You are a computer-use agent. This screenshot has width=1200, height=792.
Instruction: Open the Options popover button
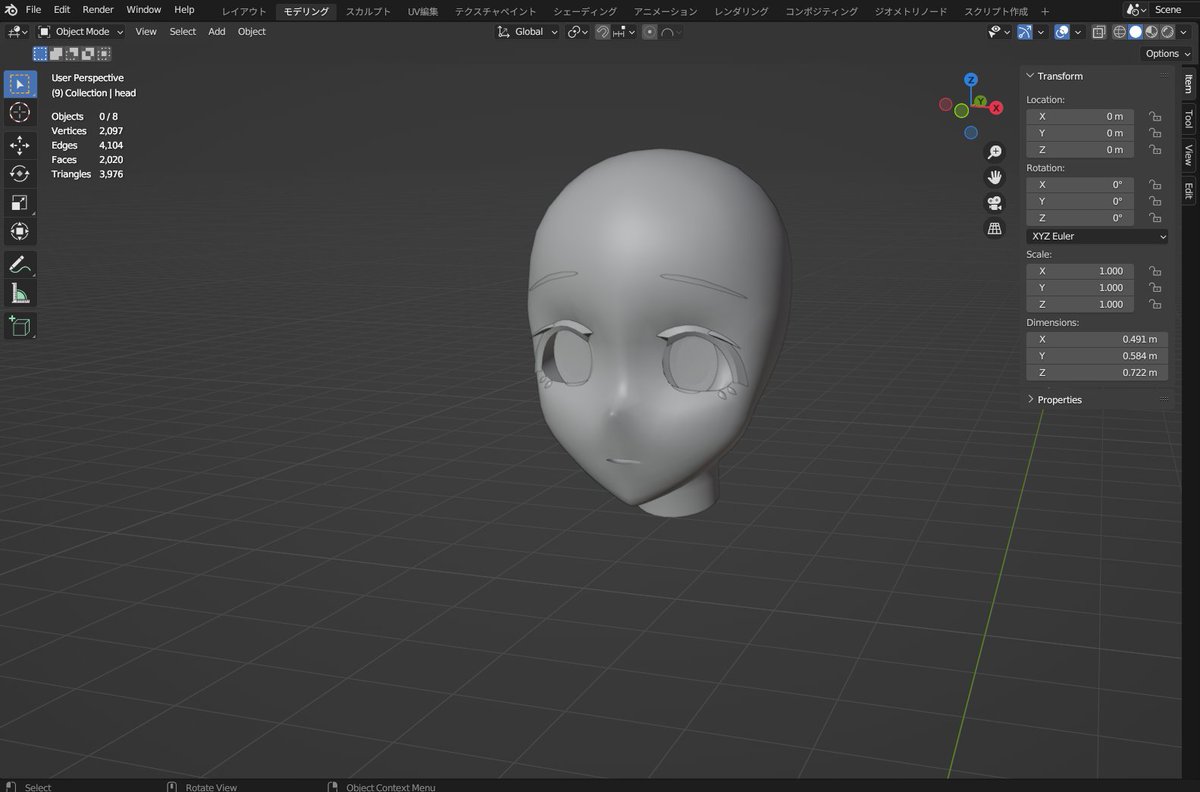point(1167,54)
